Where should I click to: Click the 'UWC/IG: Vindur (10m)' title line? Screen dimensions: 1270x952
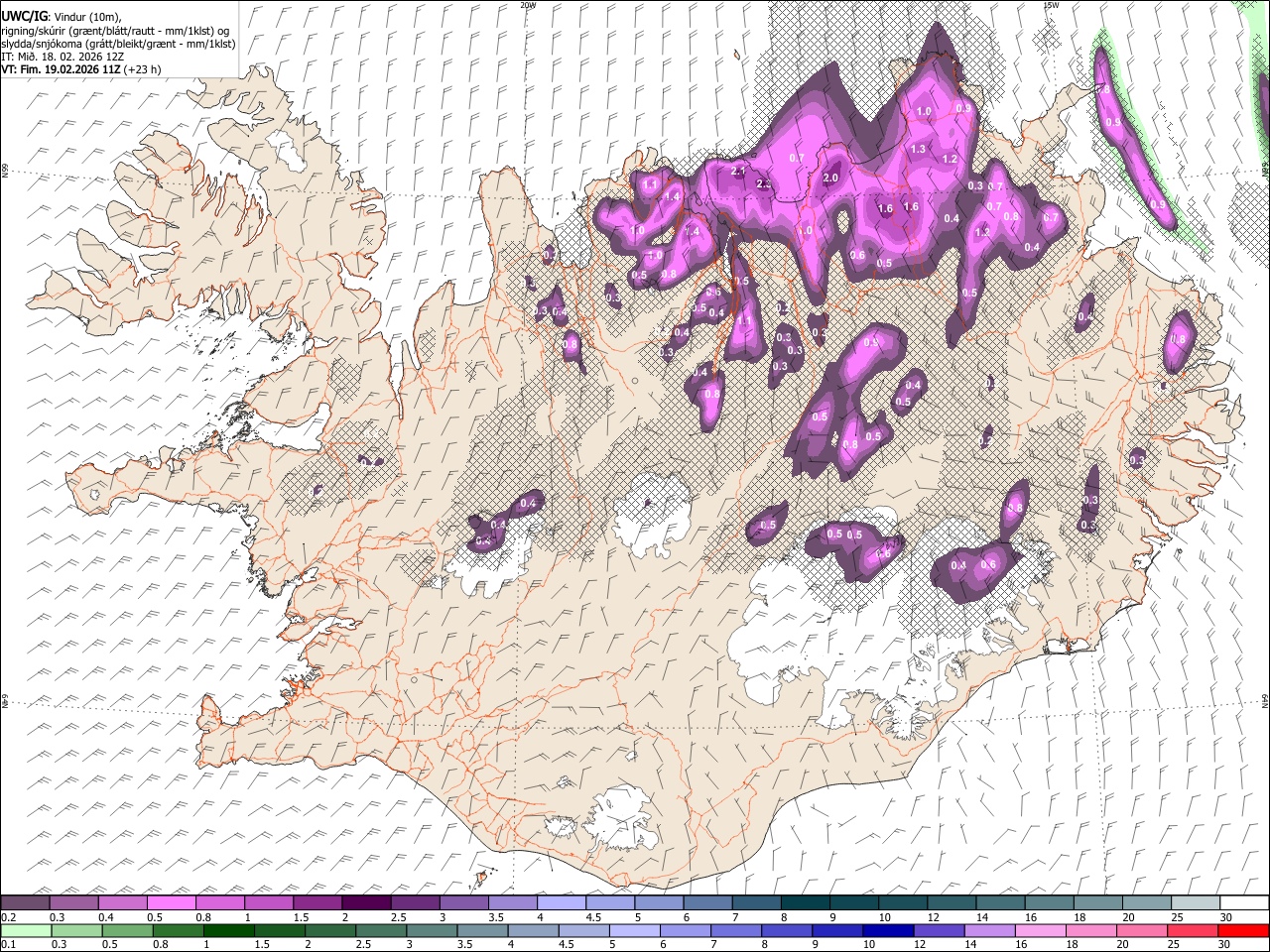pos(61,16)
